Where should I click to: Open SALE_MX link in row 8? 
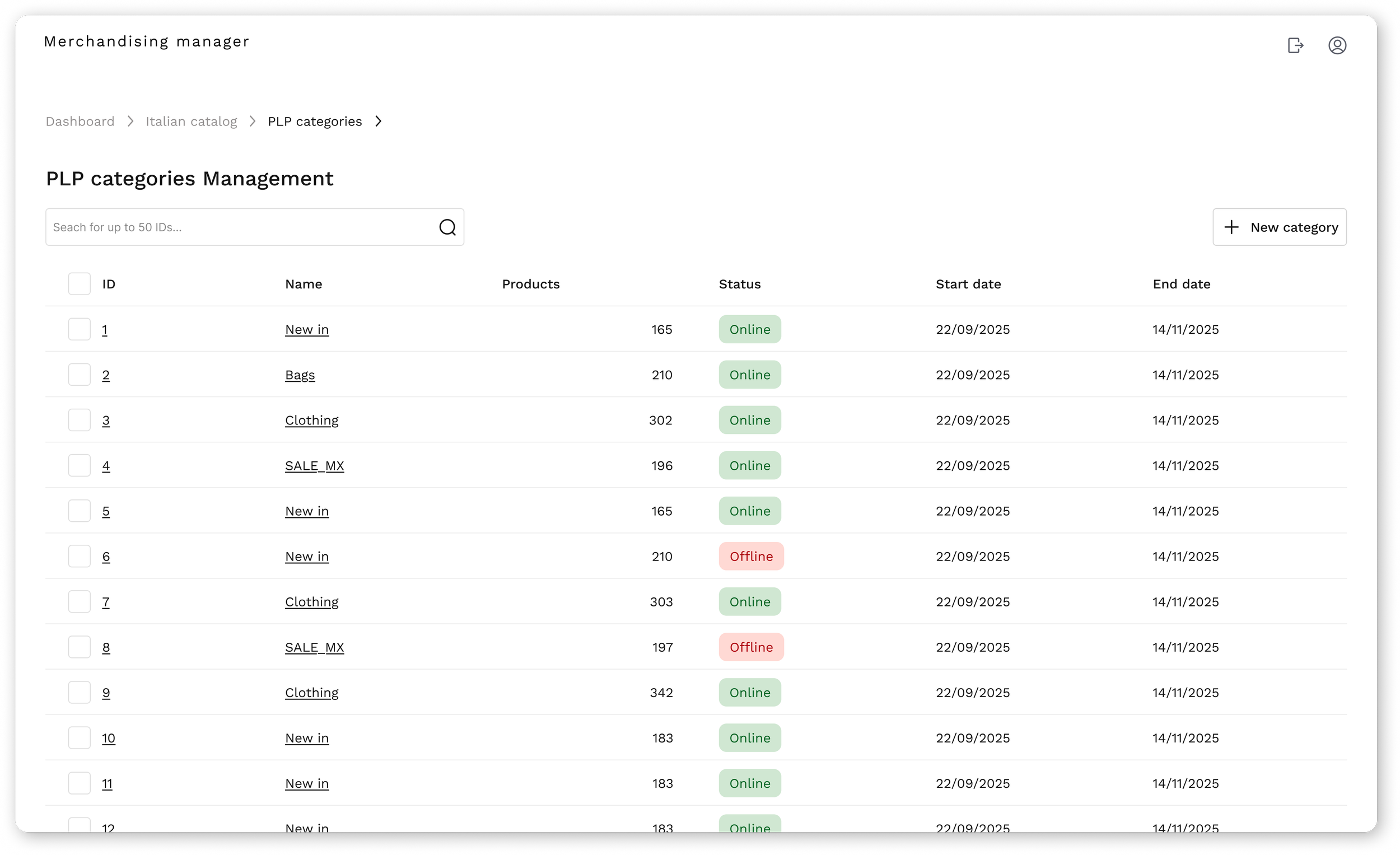[314, 647]
